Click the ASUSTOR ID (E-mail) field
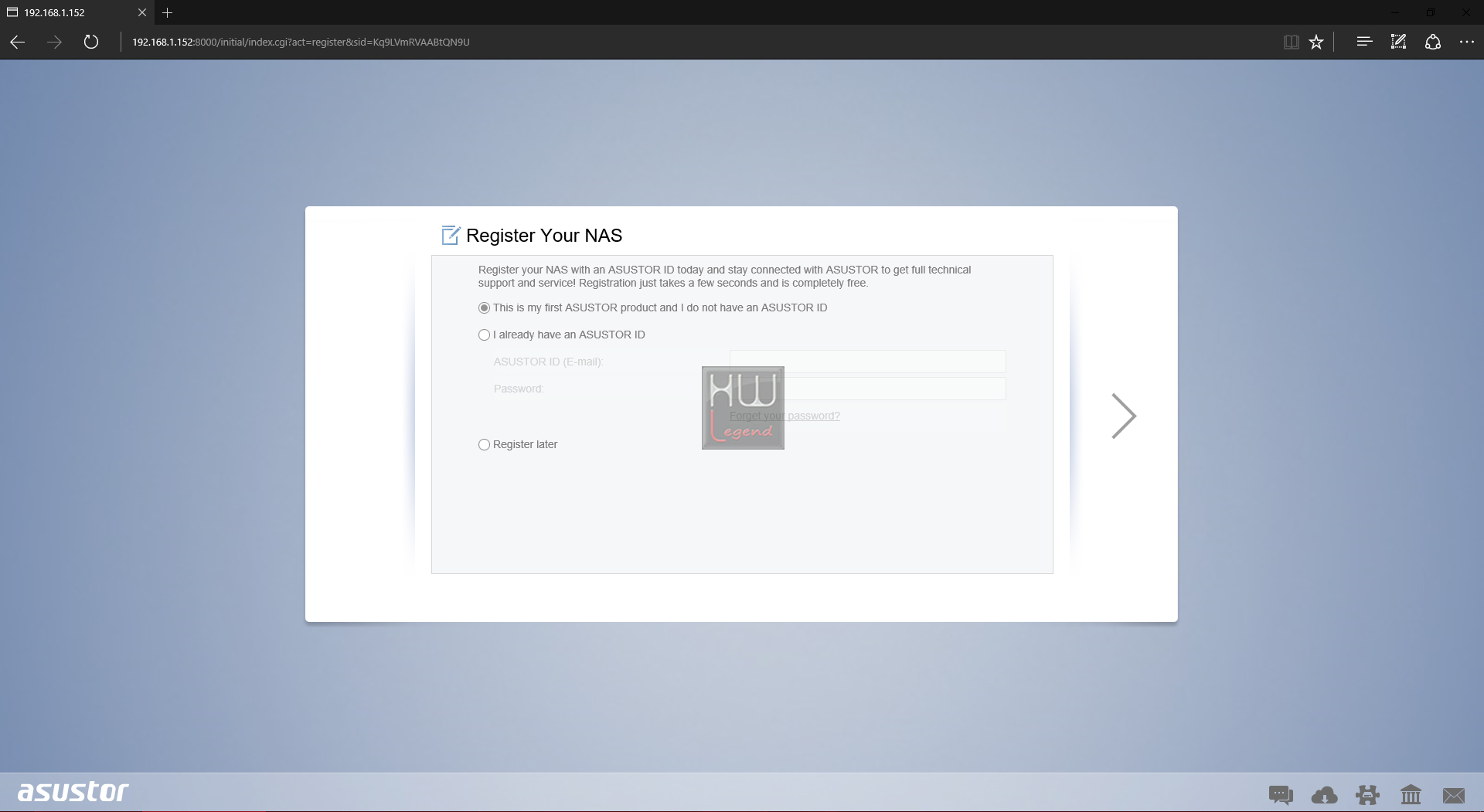 867,362
